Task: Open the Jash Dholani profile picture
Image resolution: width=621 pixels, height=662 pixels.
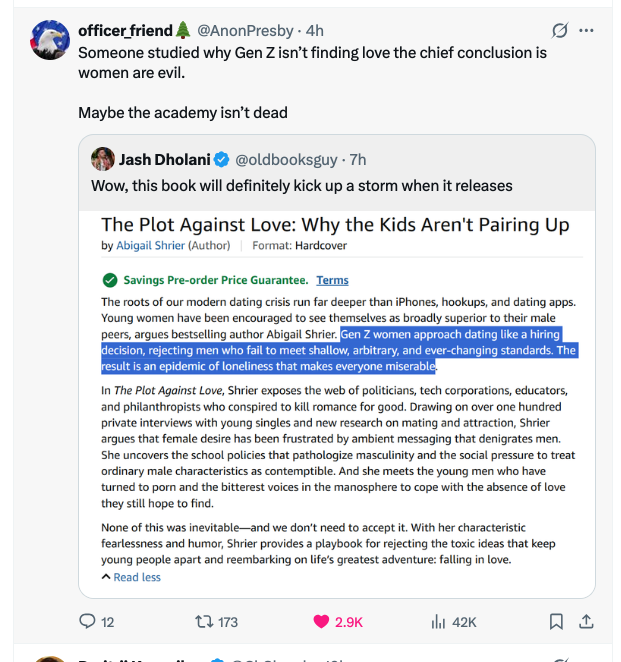Action: (103, 159)
